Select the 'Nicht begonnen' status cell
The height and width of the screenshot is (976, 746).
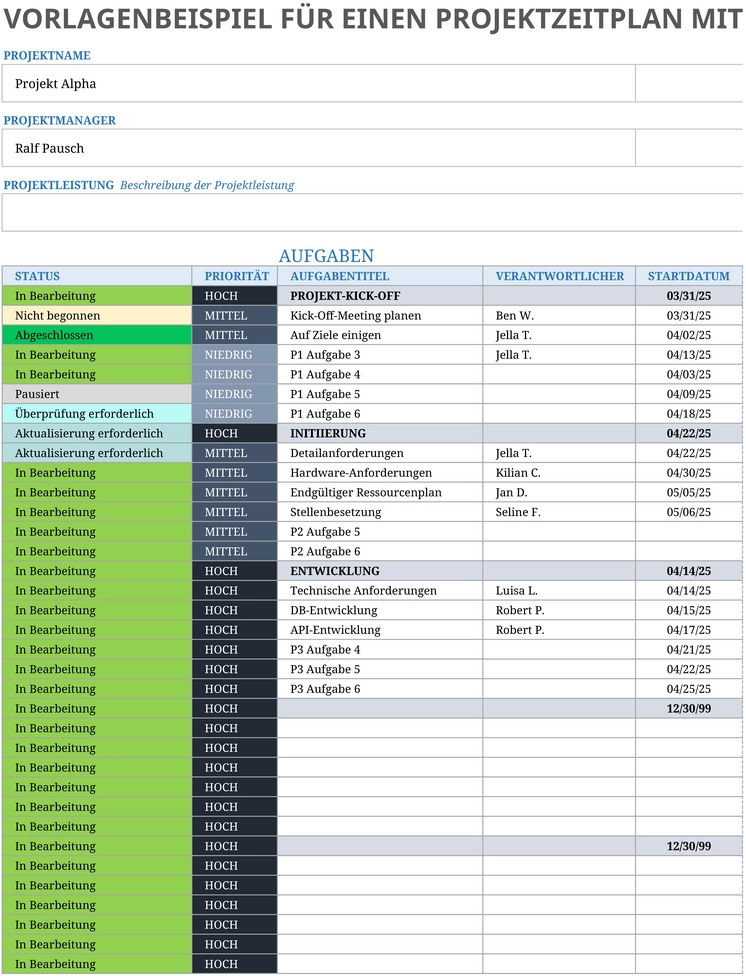(97, 316)
